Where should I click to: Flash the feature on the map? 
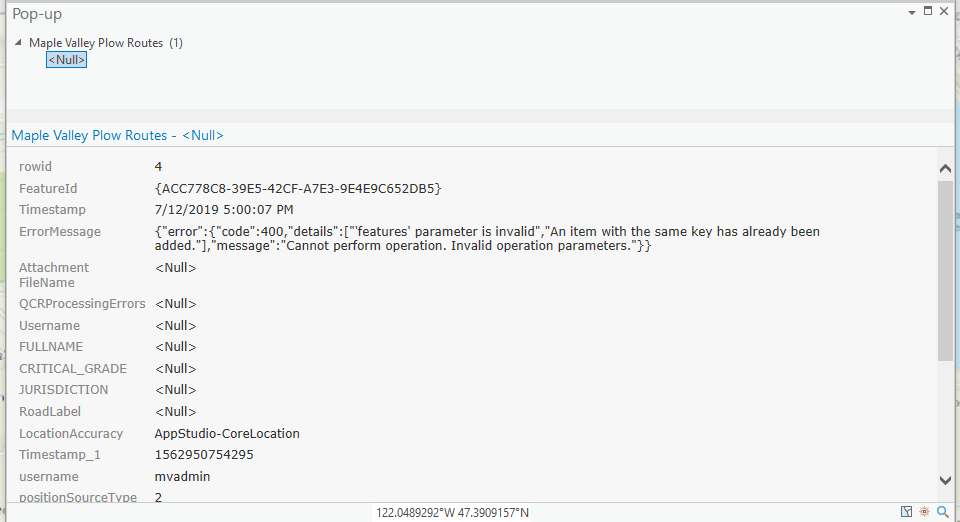coord(924,512)
